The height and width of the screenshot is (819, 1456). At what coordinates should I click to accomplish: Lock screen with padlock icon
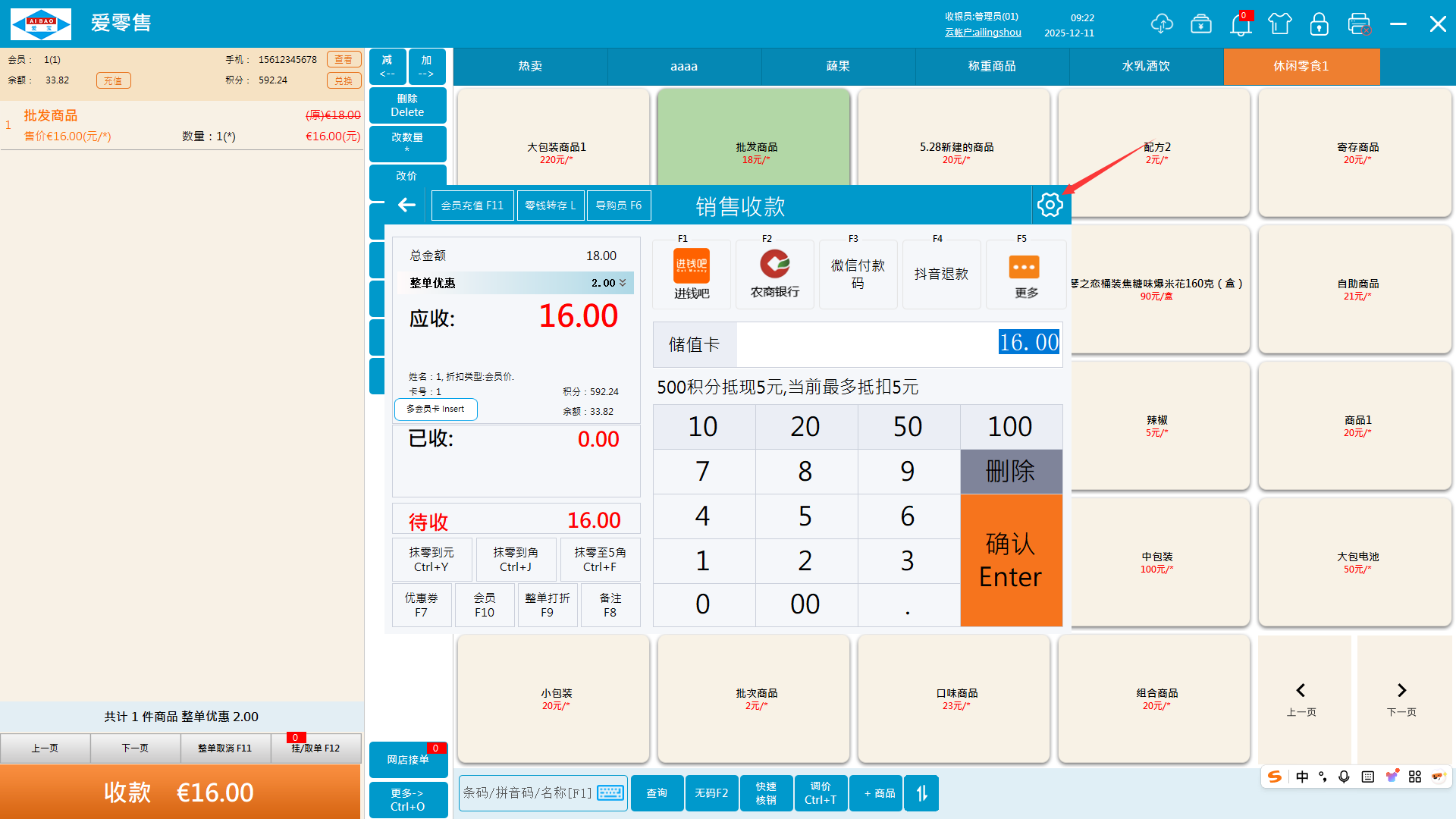1319,24
